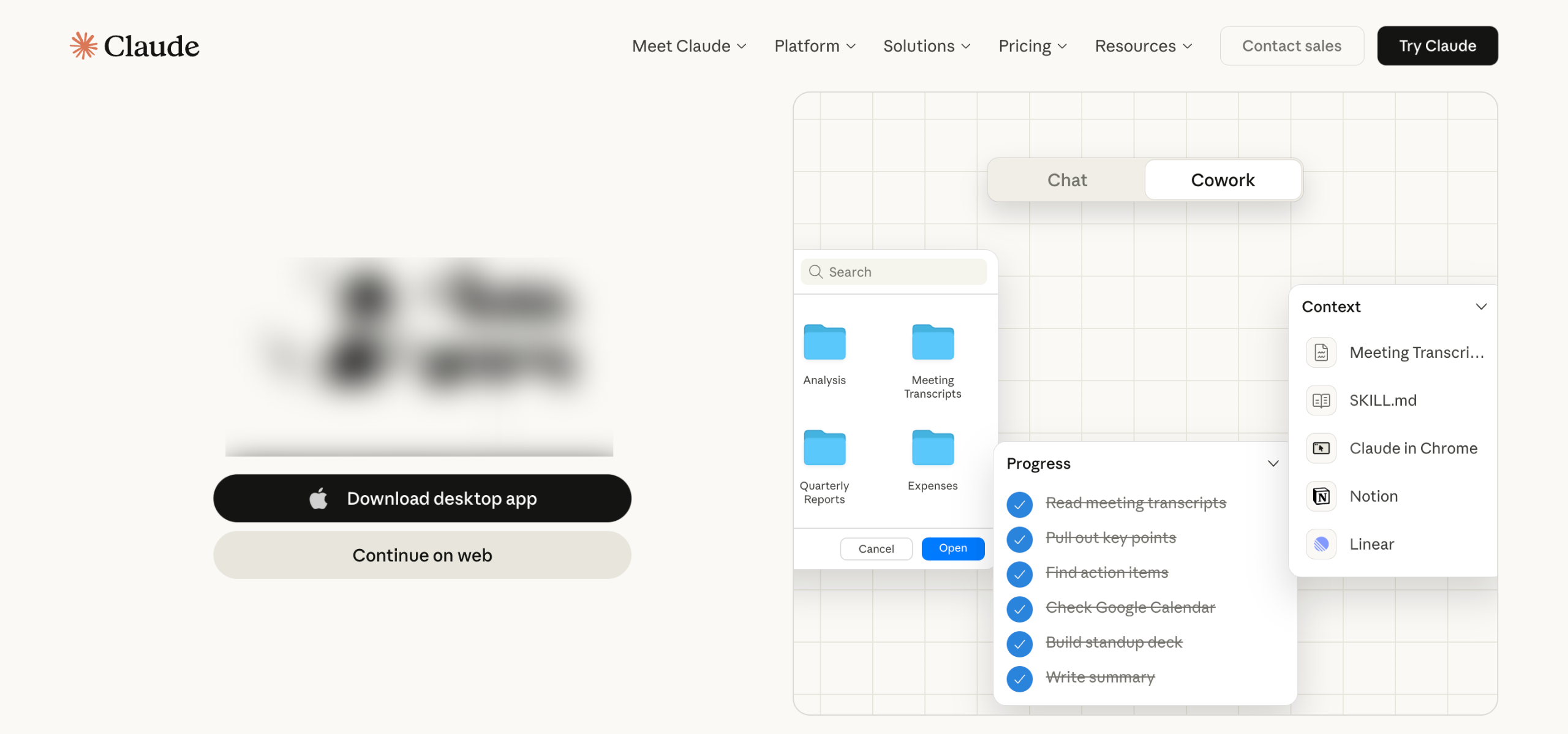The width and height of the screenshot is (1568, 734).
Task: Select the Quarterly Reports folder icon
Action: [x=824, y=448]
